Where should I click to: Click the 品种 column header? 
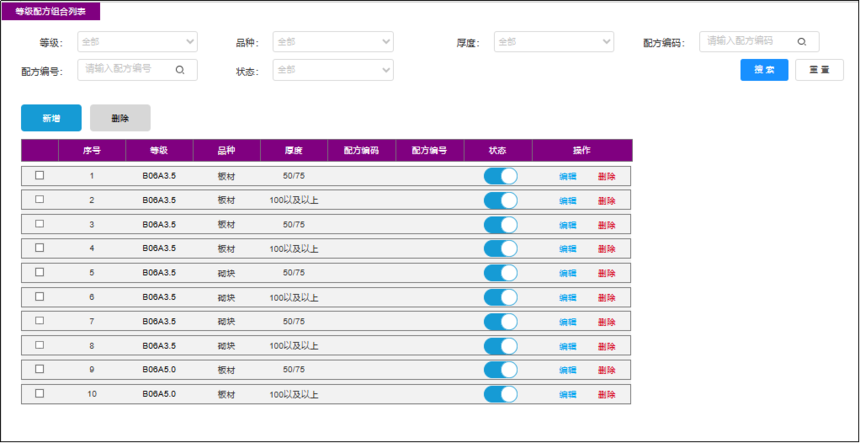[226, 150]
